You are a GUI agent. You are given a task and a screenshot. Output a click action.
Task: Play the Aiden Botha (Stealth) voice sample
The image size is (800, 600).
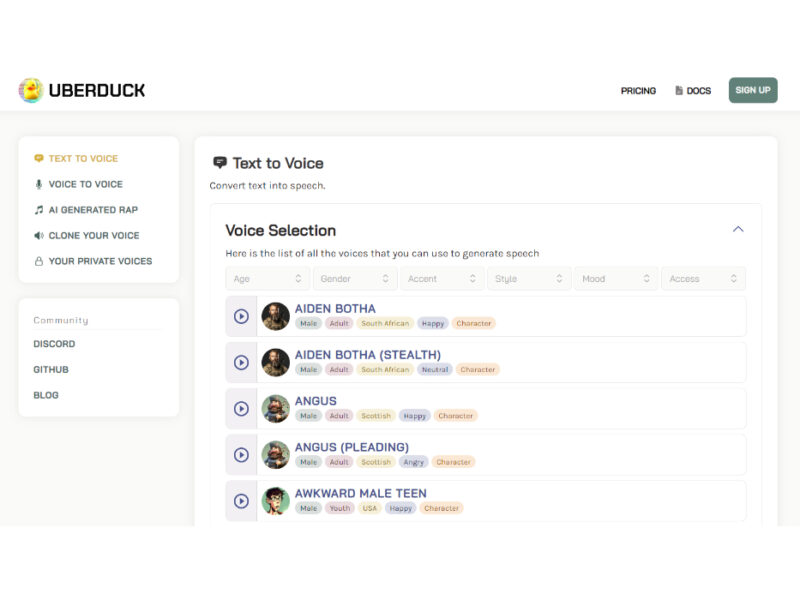pos(241,362)
